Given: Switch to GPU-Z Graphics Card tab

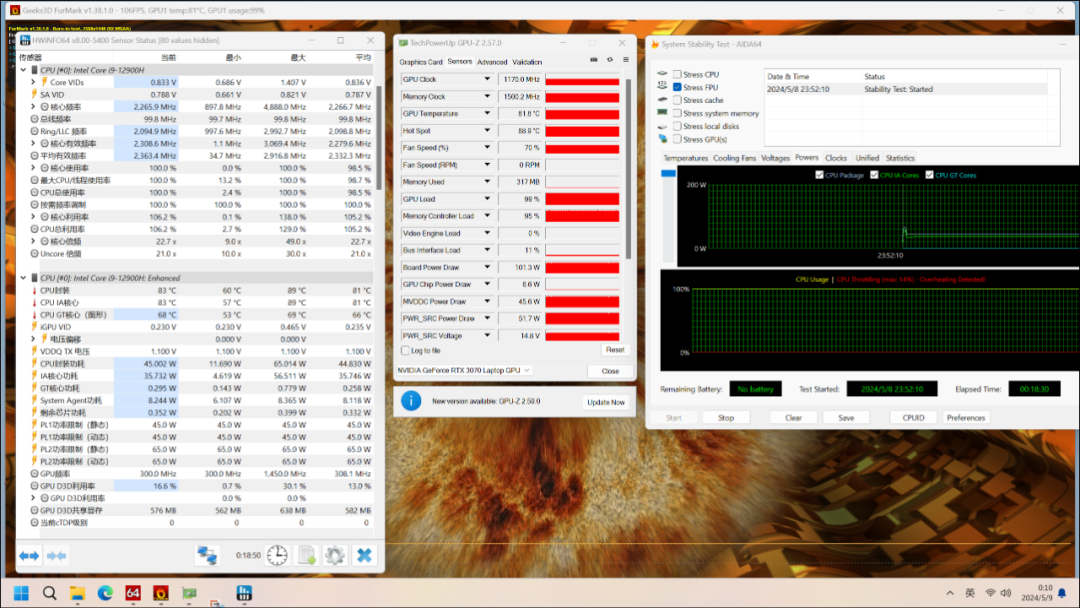Looking at the screenshot, I should tap(421, 62).
